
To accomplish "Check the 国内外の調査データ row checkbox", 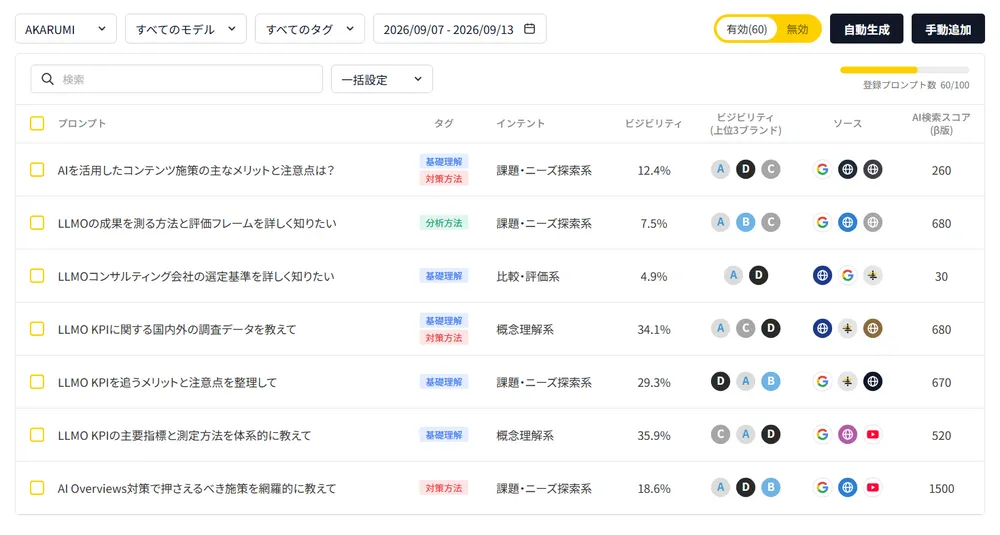I will 37,328.
